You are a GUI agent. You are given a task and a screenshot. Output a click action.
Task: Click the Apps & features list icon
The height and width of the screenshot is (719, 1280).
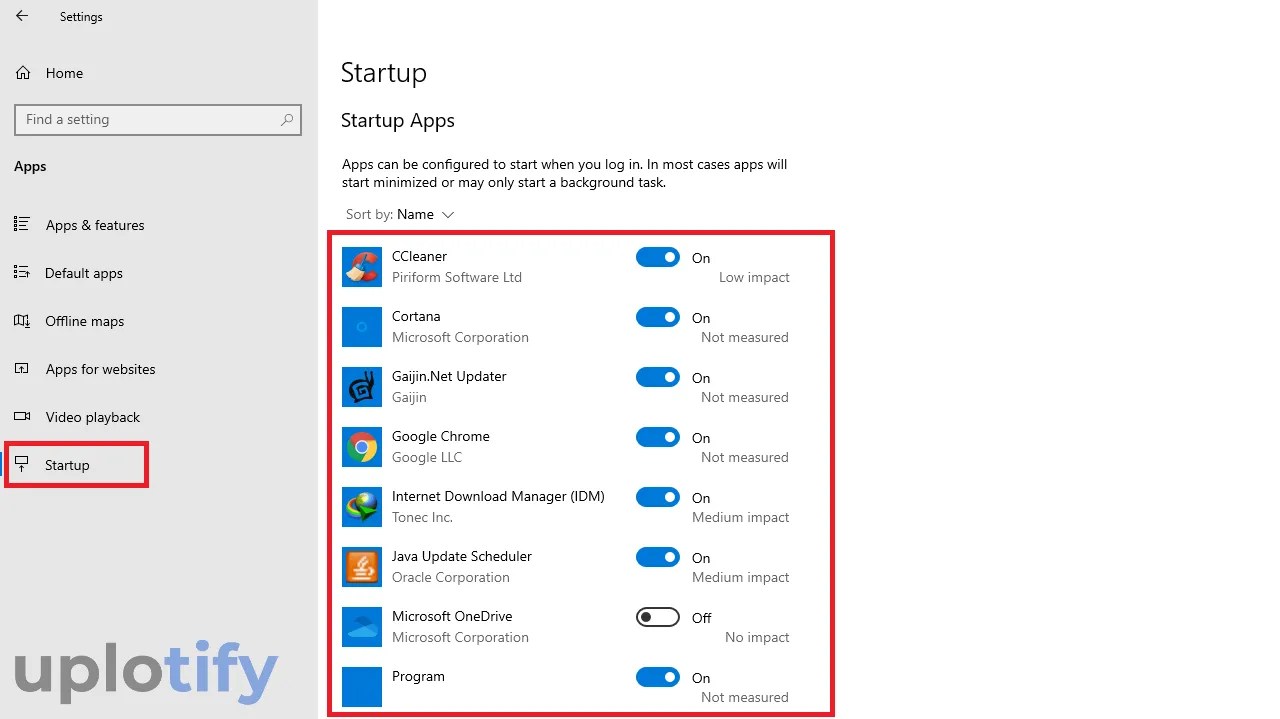click(22, 225)
